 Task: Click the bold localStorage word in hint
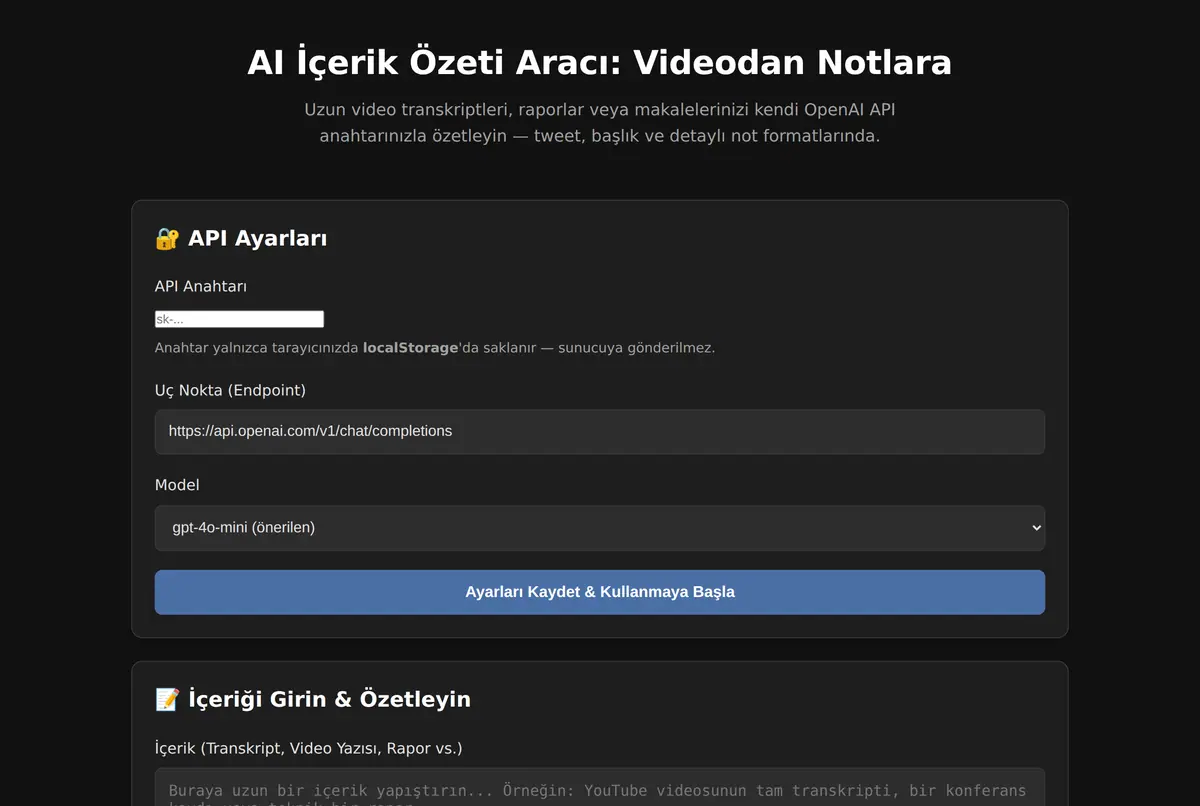pos(410,348)
